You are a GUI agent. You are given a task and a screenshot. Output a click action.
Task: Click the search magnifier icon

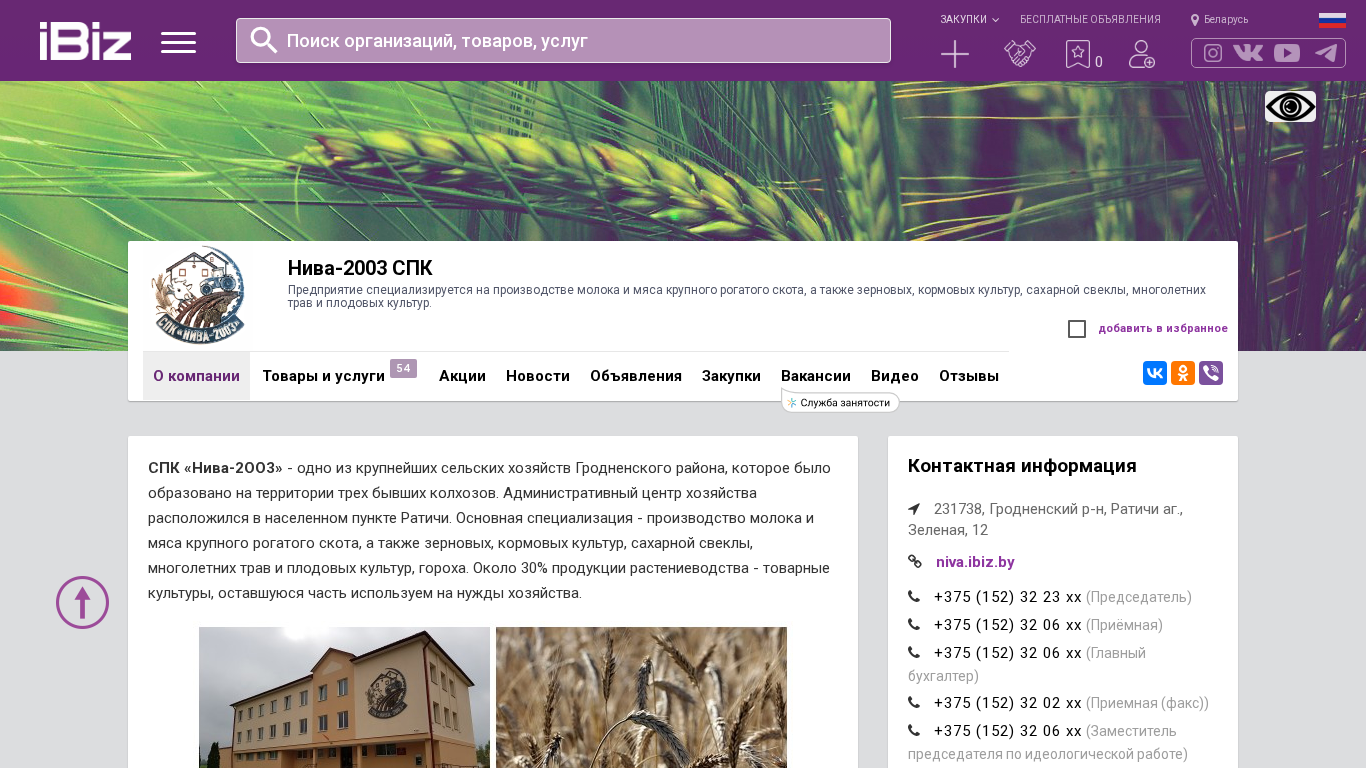click(264, 40)
